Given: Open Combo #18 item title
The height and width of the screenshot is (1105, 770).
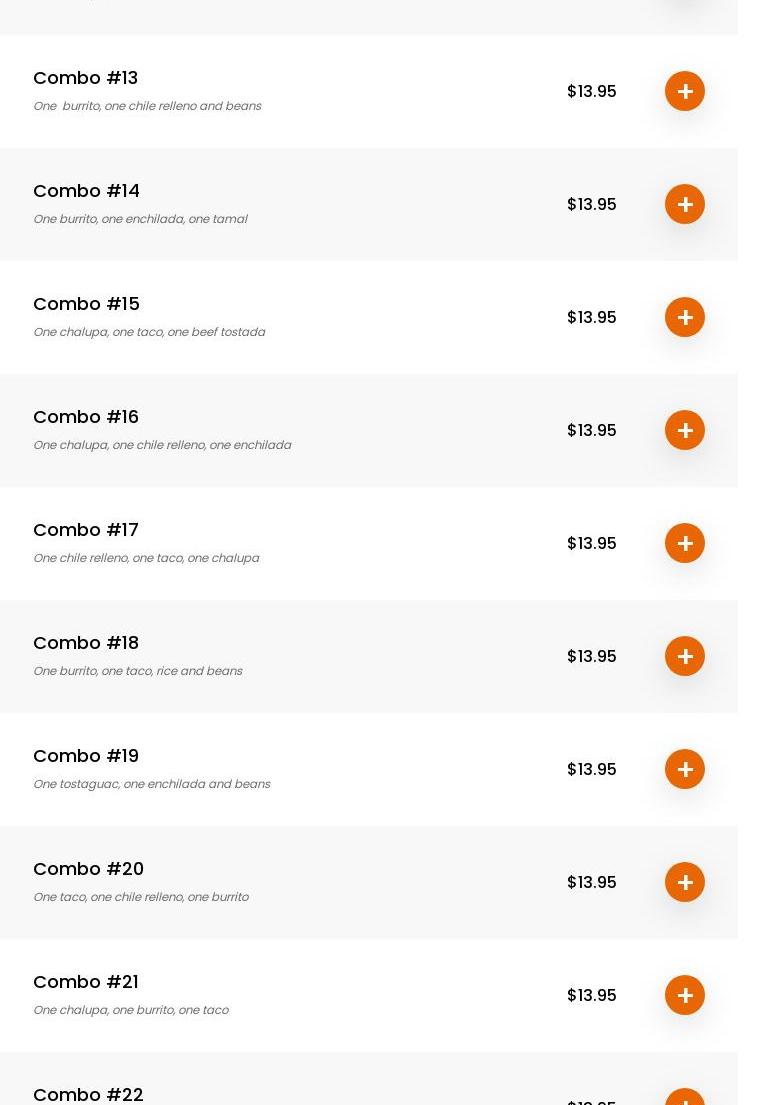Looking at the screenshot, I should coord(86,643).
